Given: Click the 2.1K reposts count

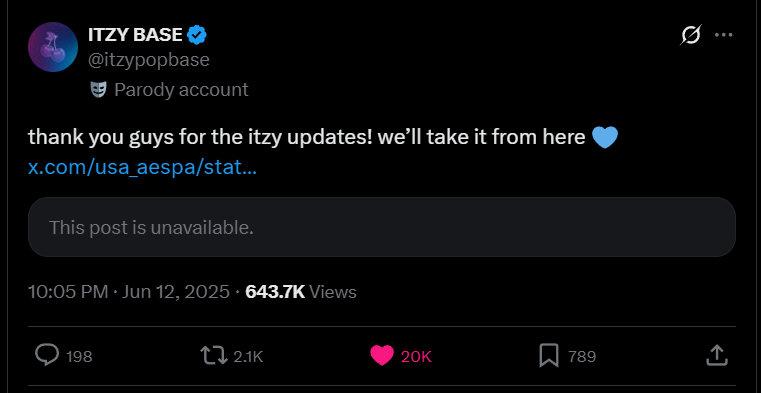Looking at the screenshot, I should [248, 357].
